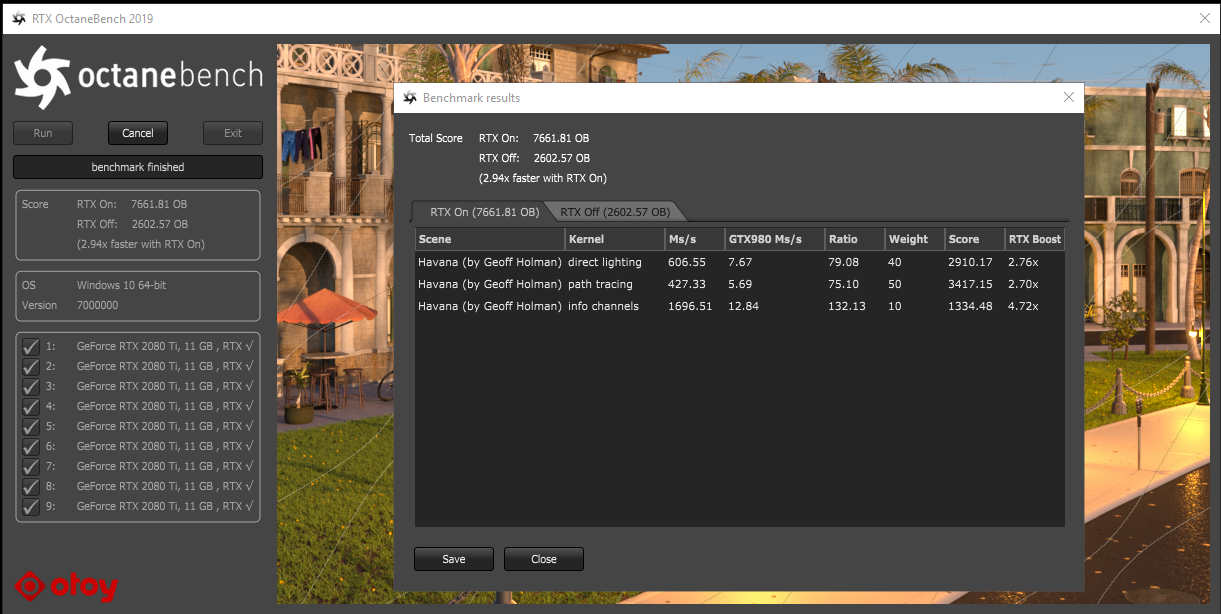Click the GTX980 Ms/s column header

click(x=775, y=239)
